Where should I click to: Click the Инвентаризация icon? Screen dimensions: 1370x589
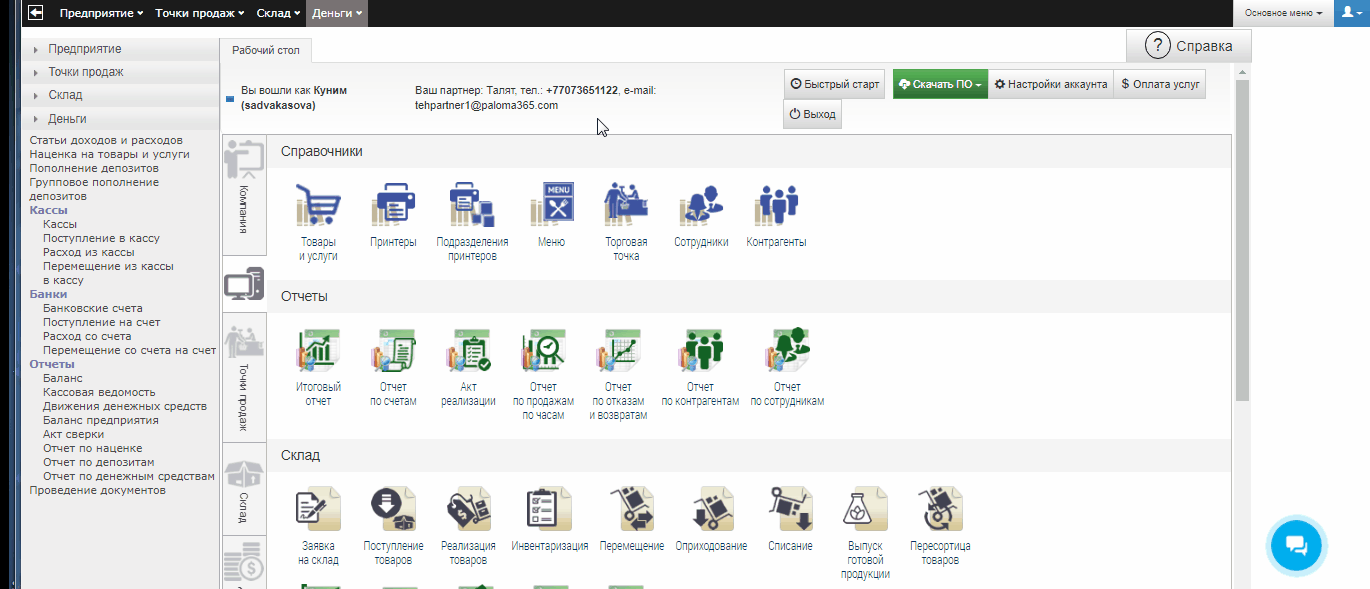549,510
